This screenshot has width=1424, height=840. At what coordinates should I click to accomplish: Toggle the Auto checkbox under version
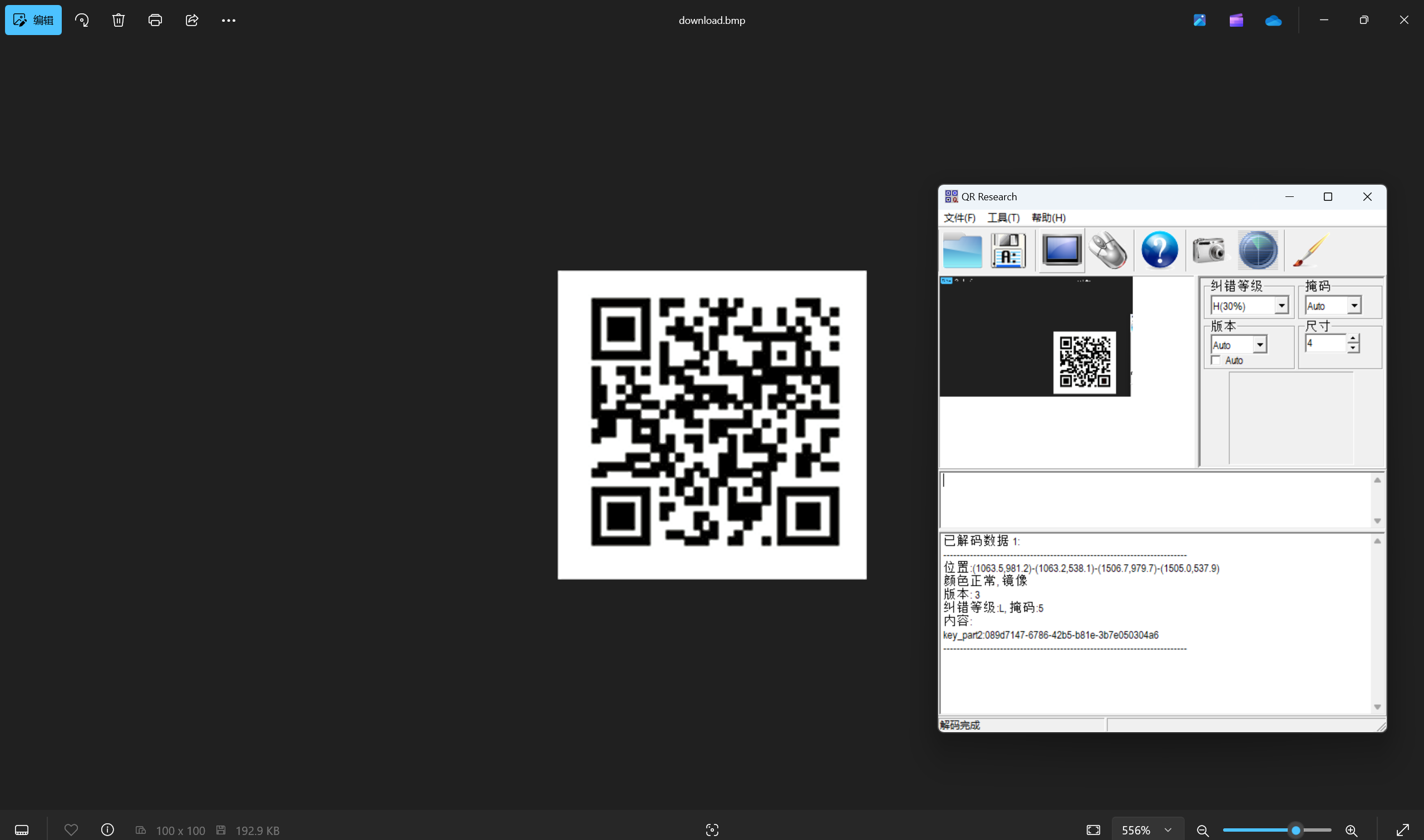[x=1216, y=360]
